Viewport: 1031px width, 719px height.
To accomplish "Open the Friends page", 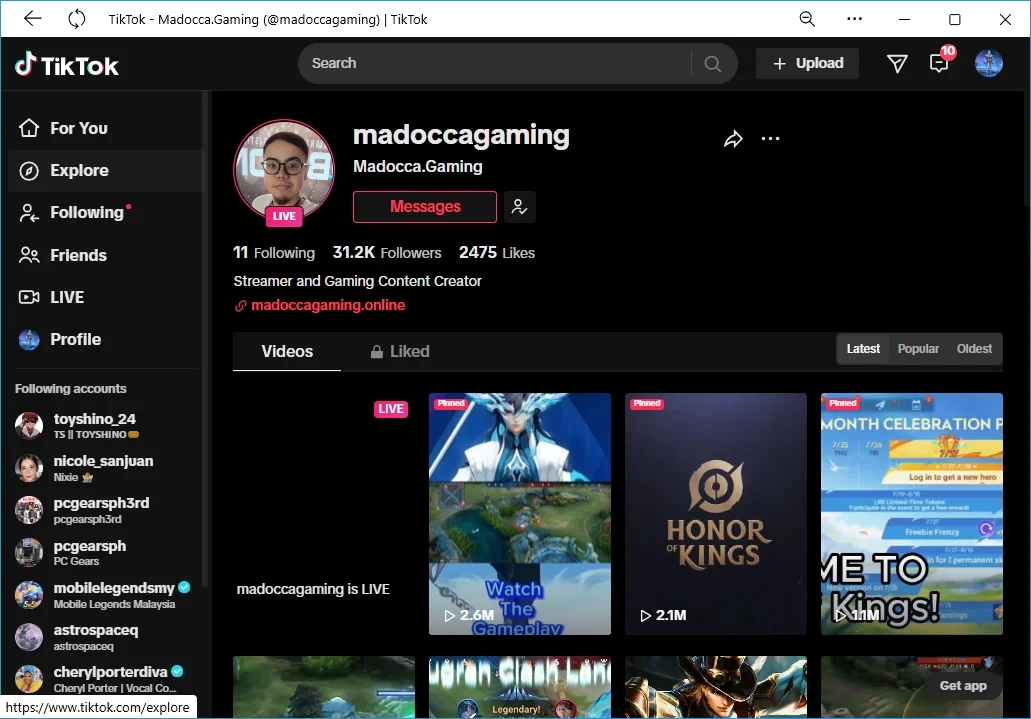I will coord(105,255).
